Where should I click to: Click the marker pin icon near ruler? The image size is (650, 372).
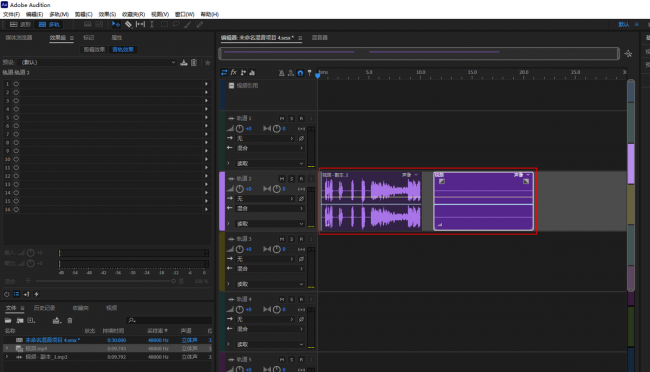309,73
